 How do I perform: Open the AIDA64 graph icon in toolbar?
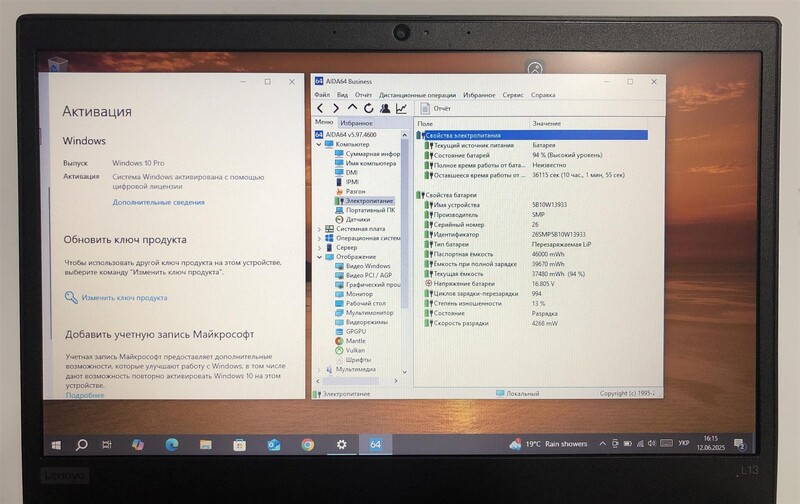(x=402, y=108)
